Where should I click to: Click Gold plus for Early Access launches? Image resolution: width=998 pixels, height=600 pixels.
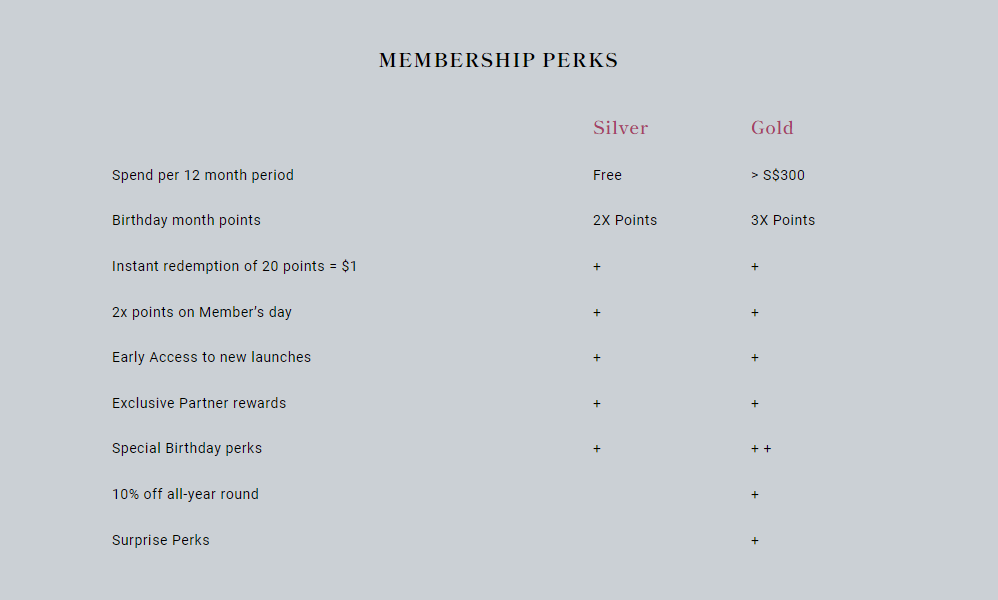pos(755,358)
